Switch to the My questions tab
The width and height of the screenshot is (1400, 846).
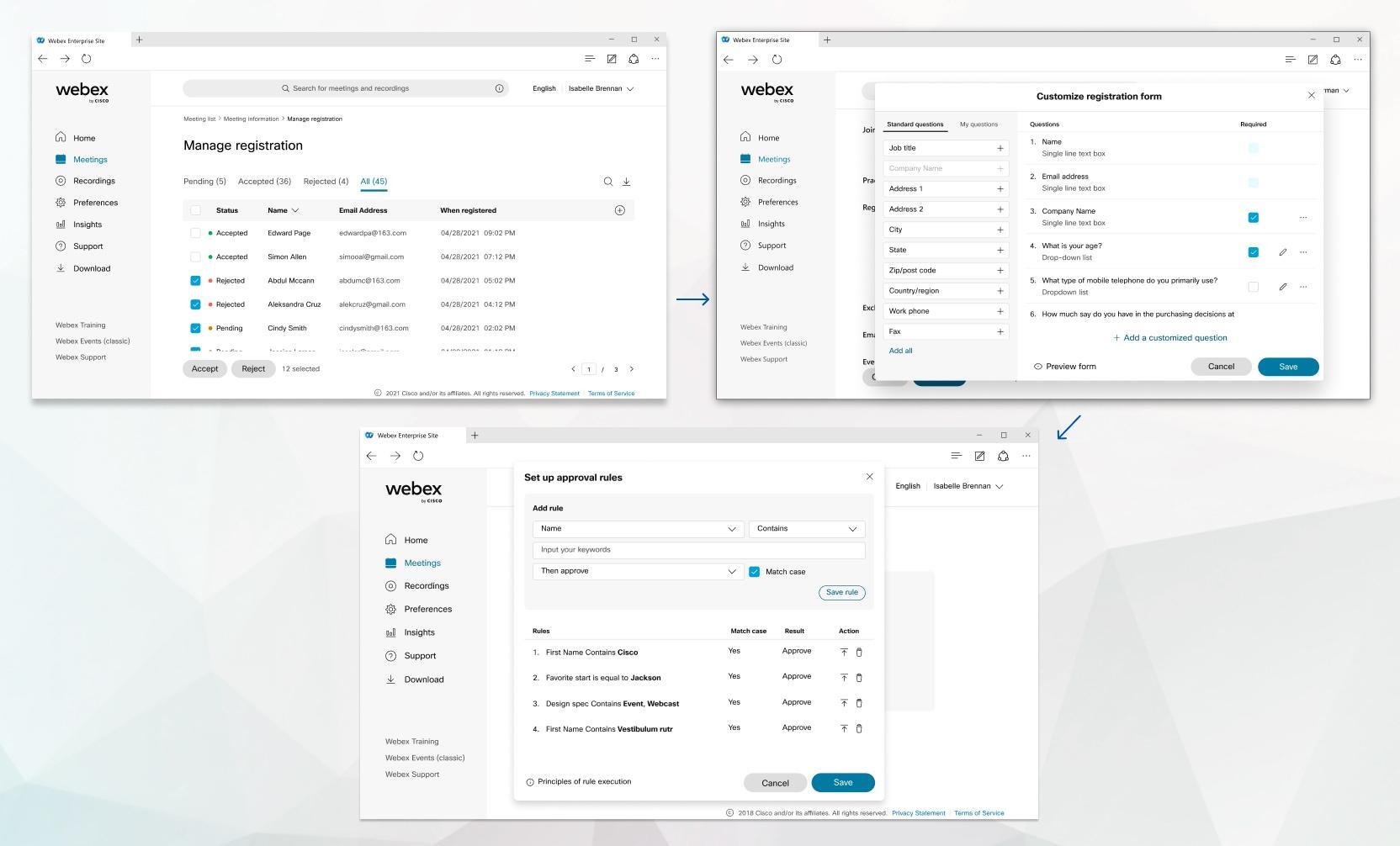point(978,124)
